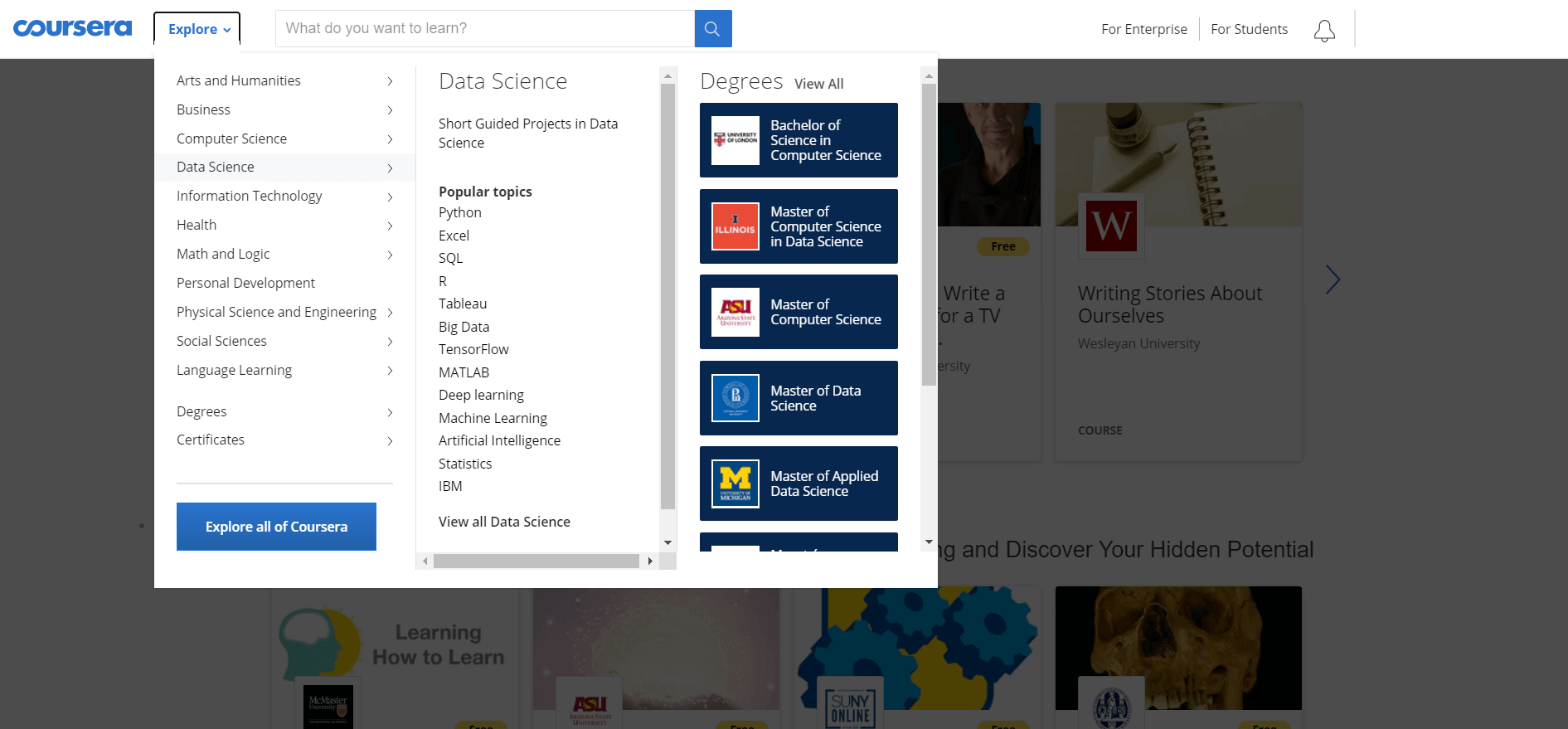Viewport: 1568px width, 729px height.
Task: Click scroll-down arrow of topics list
Action: point(668,542)
